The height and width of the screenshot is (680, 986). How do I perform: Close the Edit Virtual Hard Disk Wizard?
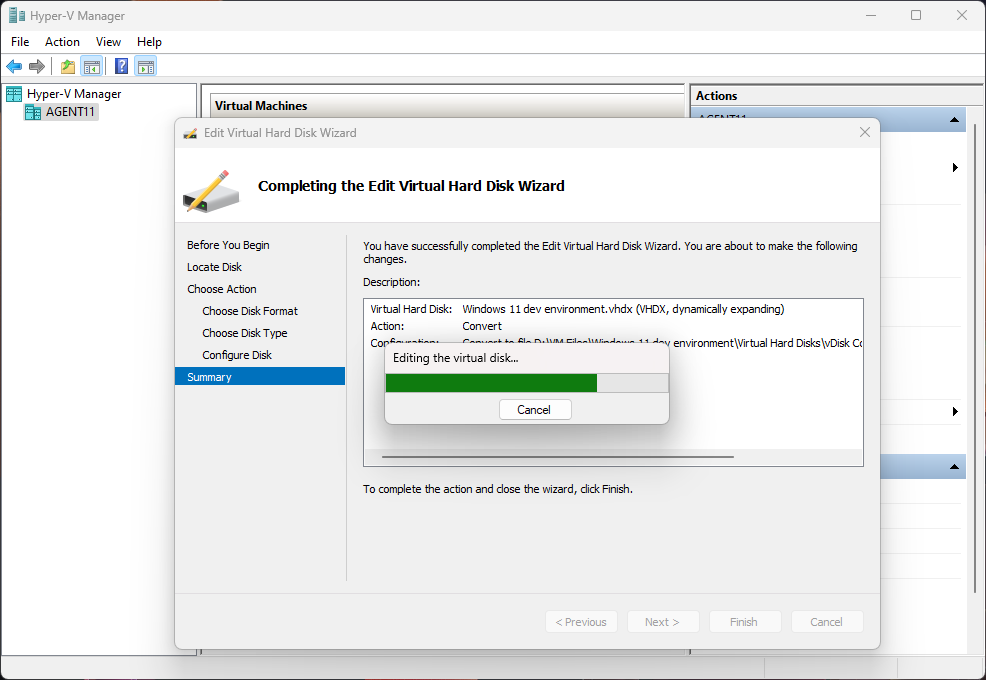[864, 132]
